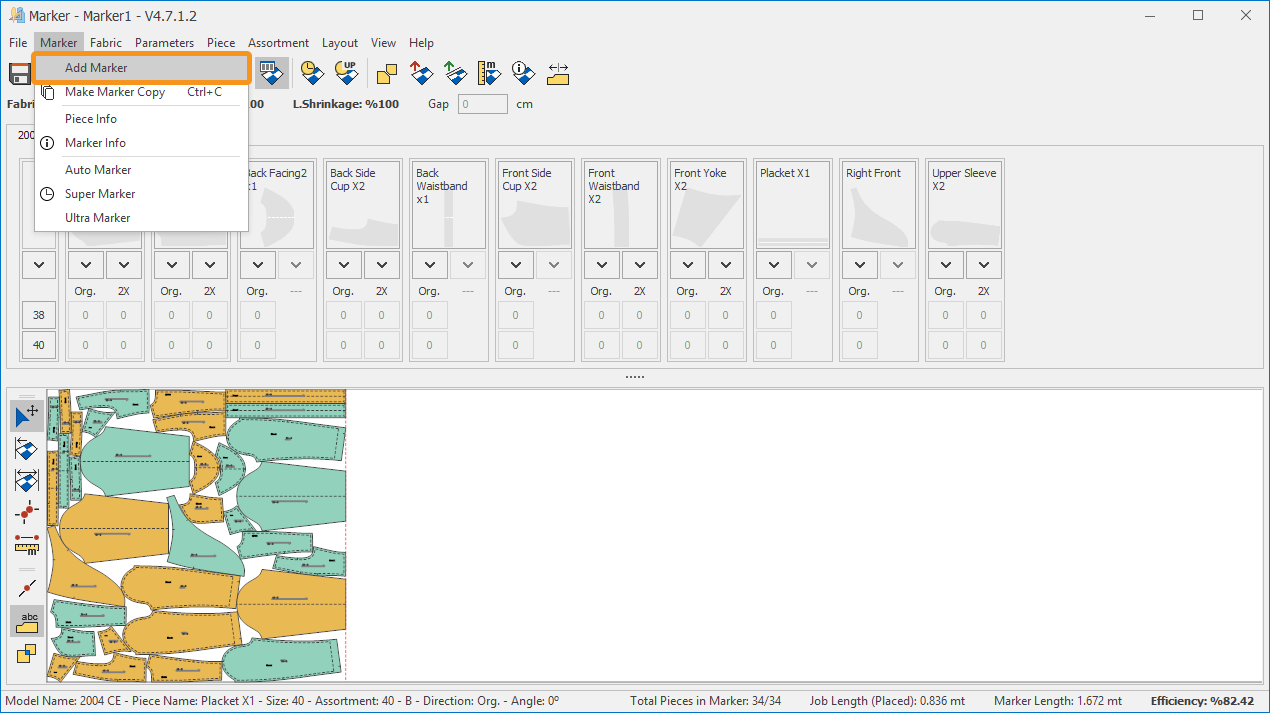The image size is (1270, 713).
Task: Click the clock marker icon in top toolbar
Action: [x=312, y=73]
